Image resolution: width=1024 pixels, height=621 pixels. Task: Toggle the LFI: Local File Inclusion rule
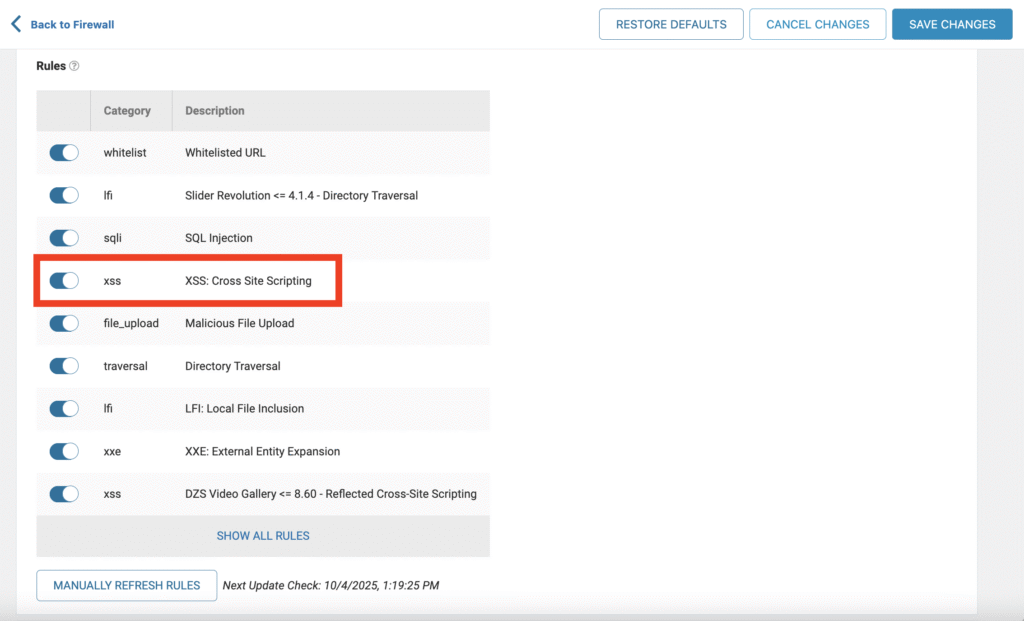click(x=64, y=408)
